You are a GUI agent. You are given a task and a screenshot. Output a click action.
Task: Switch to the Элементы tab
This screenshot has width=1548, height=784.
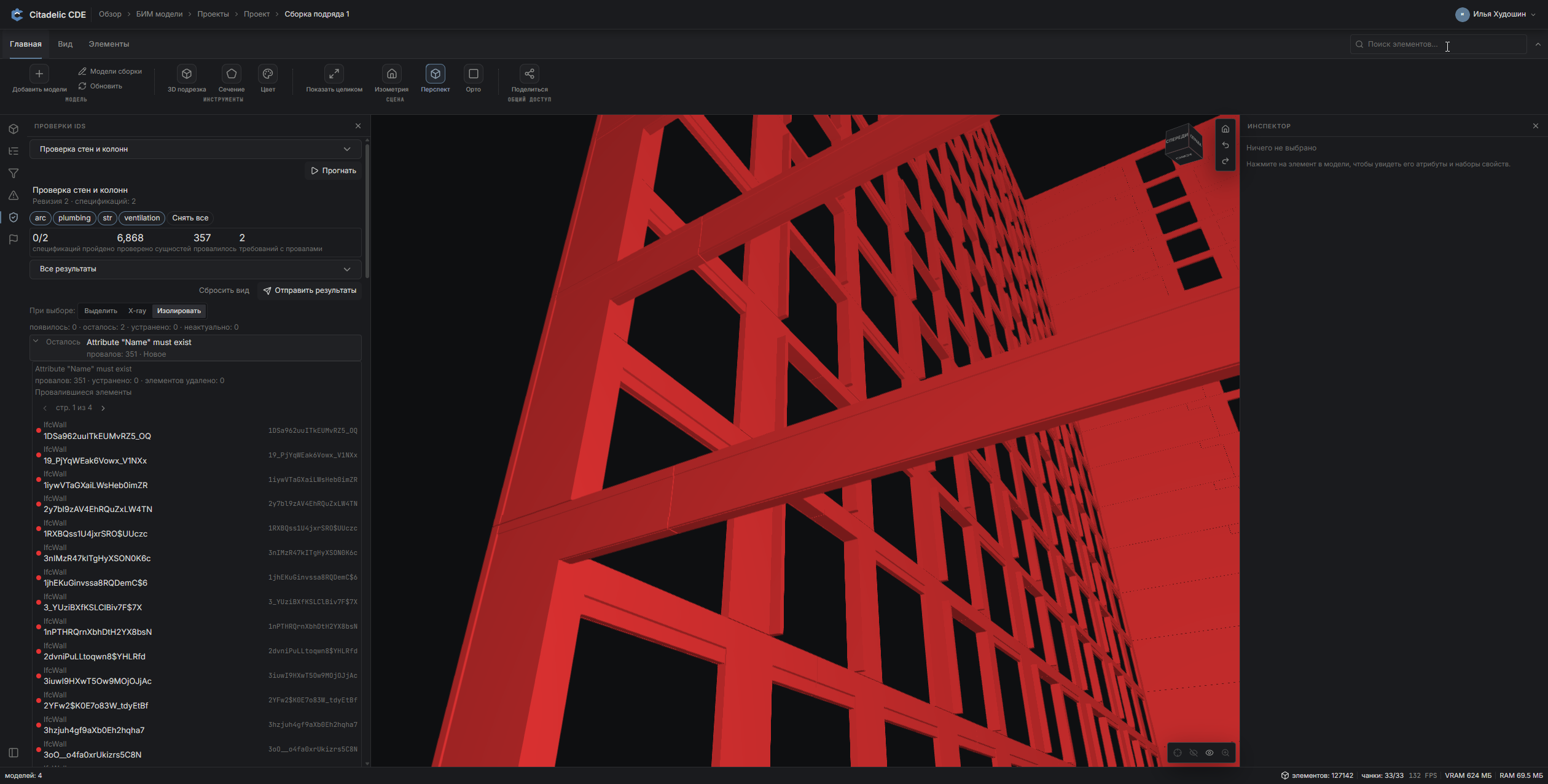point(109,44)
